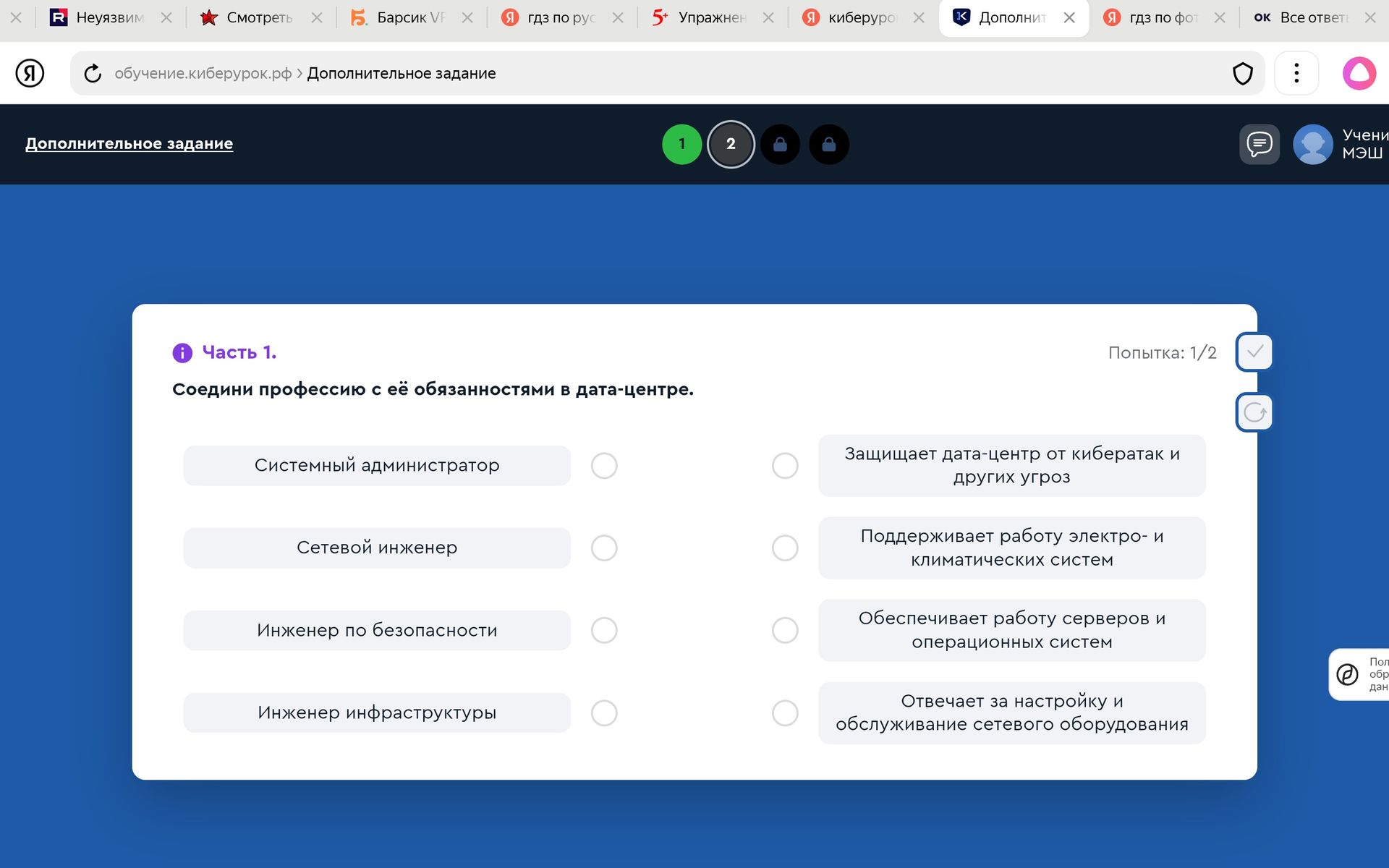The height and width of the screenshot is (868, 1389).
Task: Reset the task with the circular arrow button
Action: coord(1254,412)
